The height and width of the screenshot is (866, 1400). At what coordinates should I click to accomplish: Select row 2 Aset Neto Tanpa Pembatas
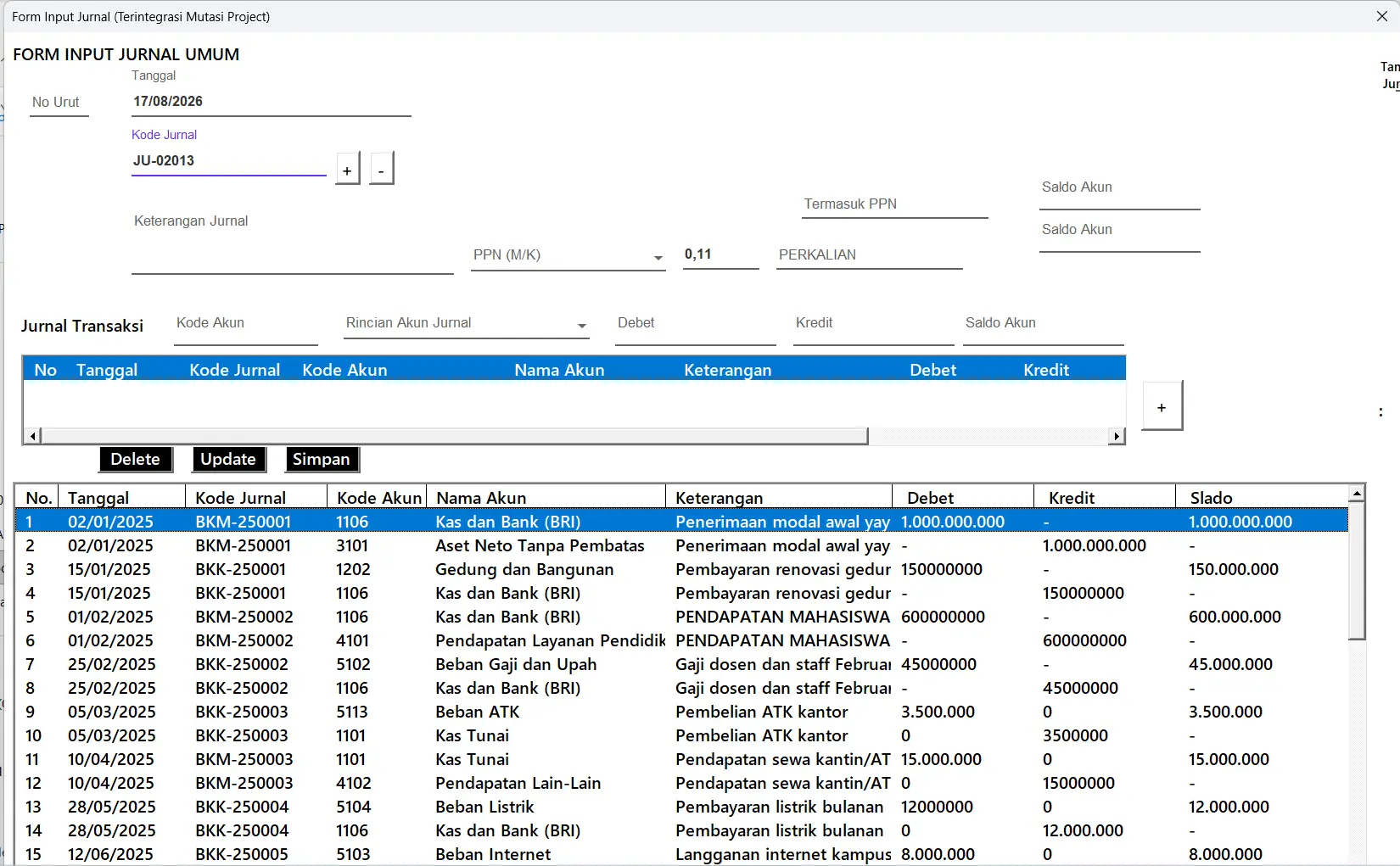(x=681, y=545)
